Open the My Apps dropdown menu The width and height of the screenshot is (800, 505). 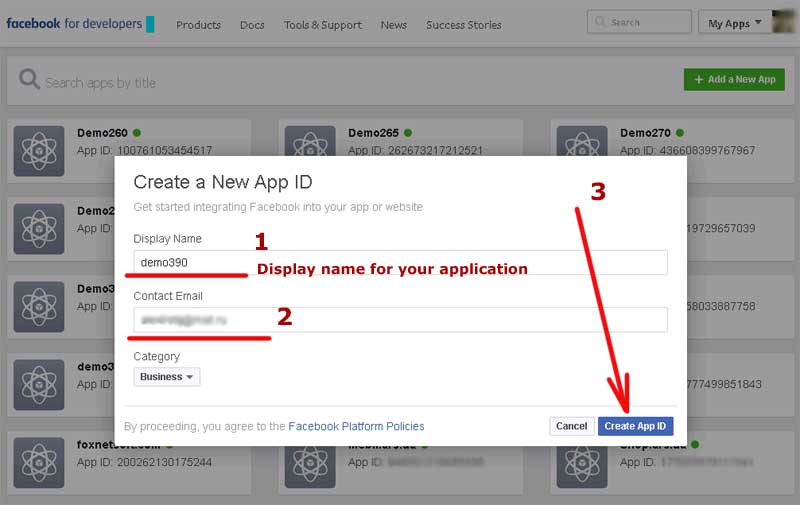point(734,23)
